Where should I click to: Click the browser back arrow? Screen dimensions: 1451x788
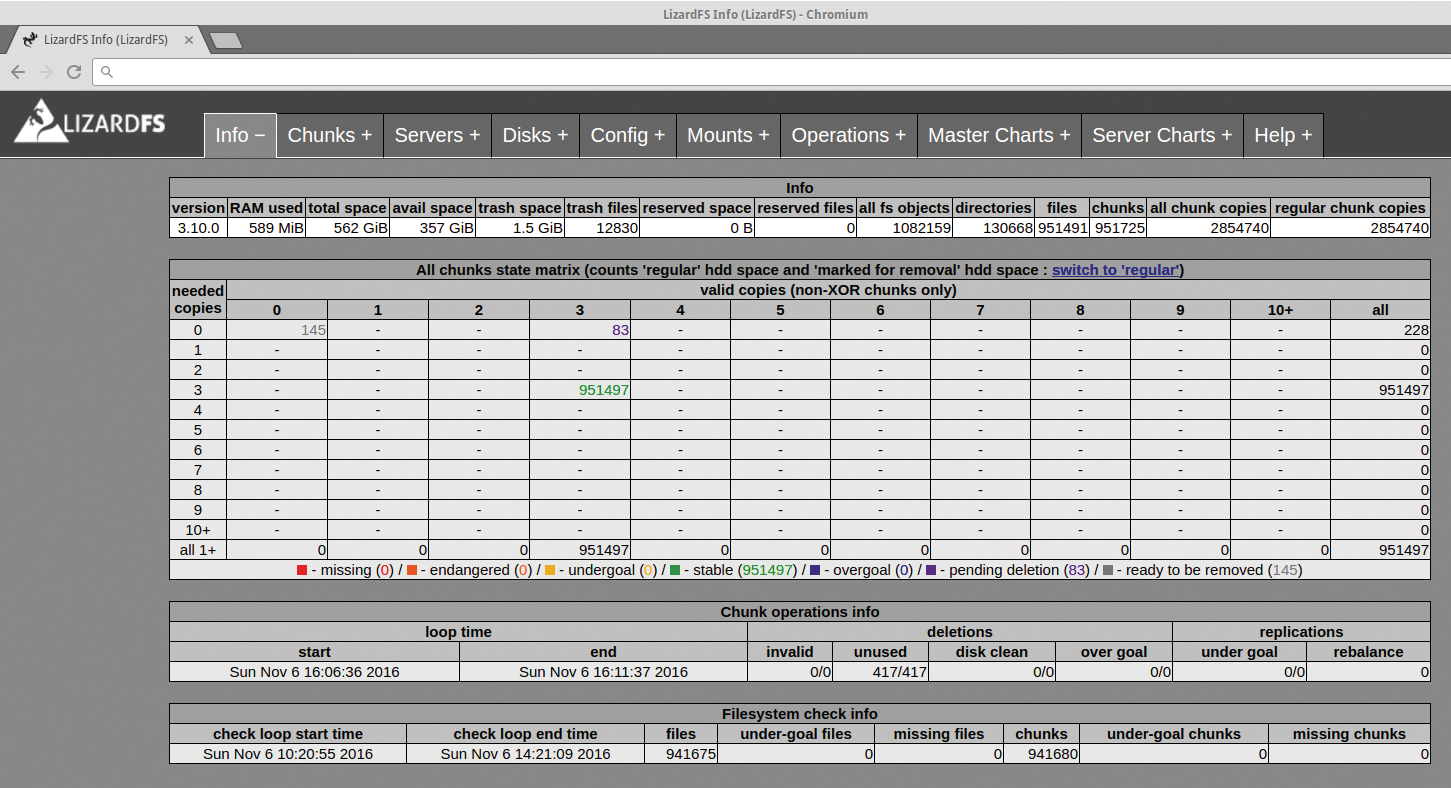coord(17,72)
